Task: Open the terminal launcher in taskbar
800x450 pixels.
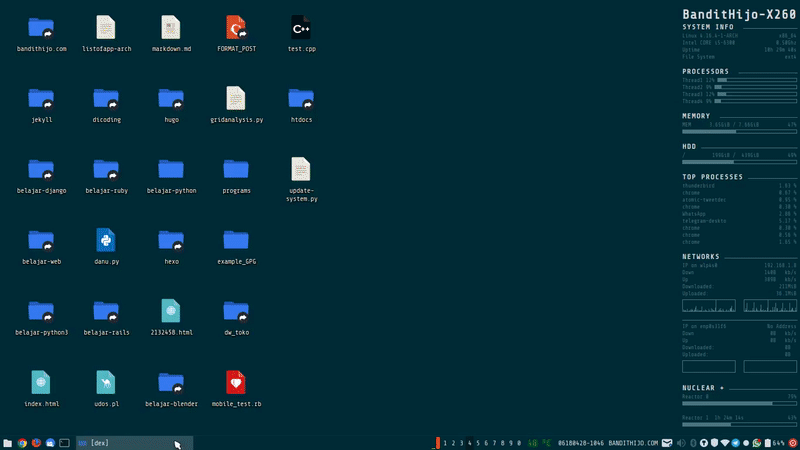Action: point(64,442)
